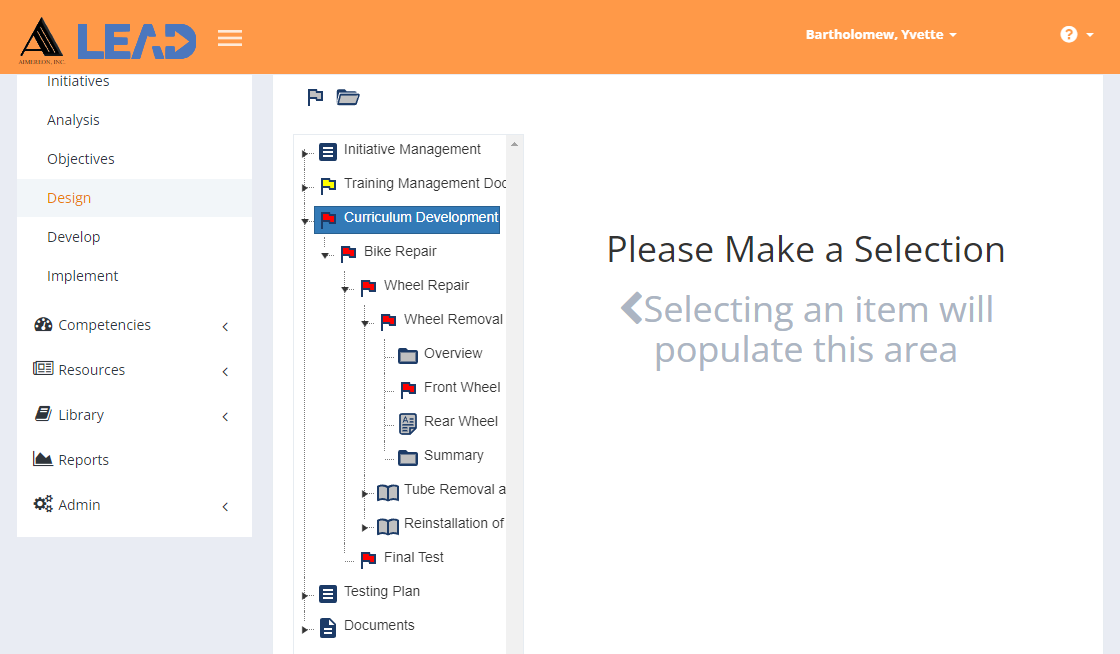Click the open folder toolbar icon
Screen dimensions: 1120x654
pyautogui.click(x=348, y=96)
